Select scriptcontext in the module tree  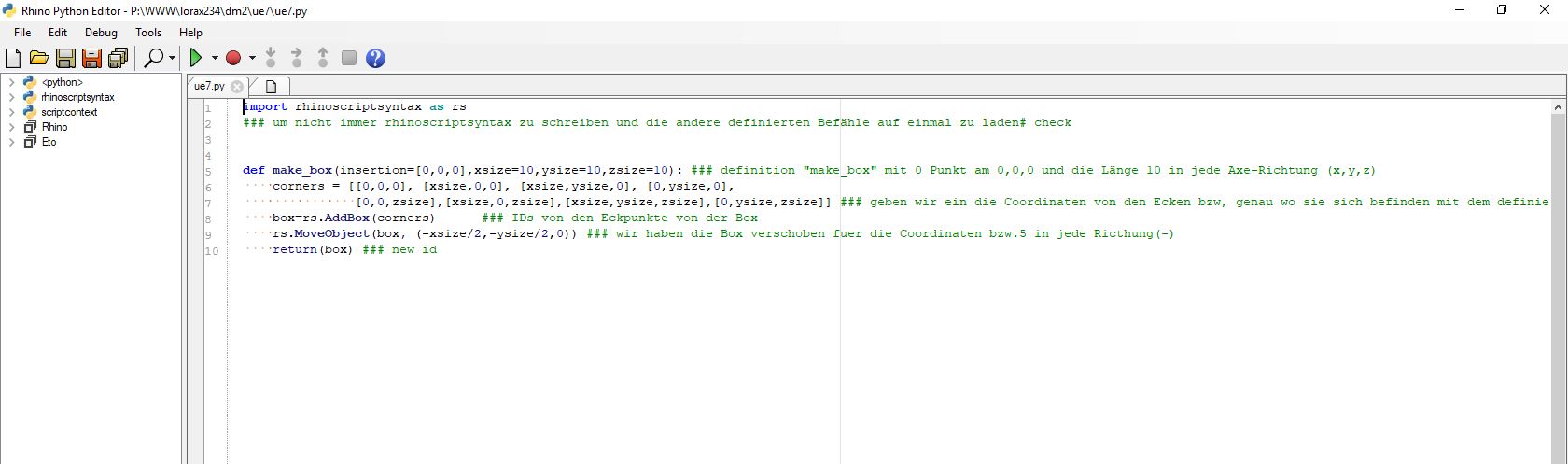tap(69, 112)
